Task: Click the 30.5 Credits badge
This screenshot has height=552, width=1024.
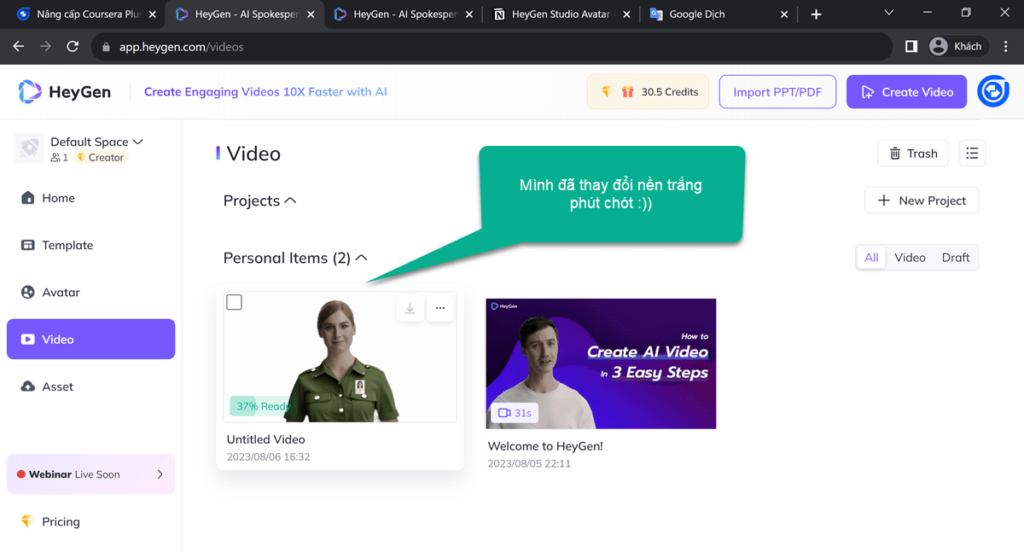Action: click(647, 92)
